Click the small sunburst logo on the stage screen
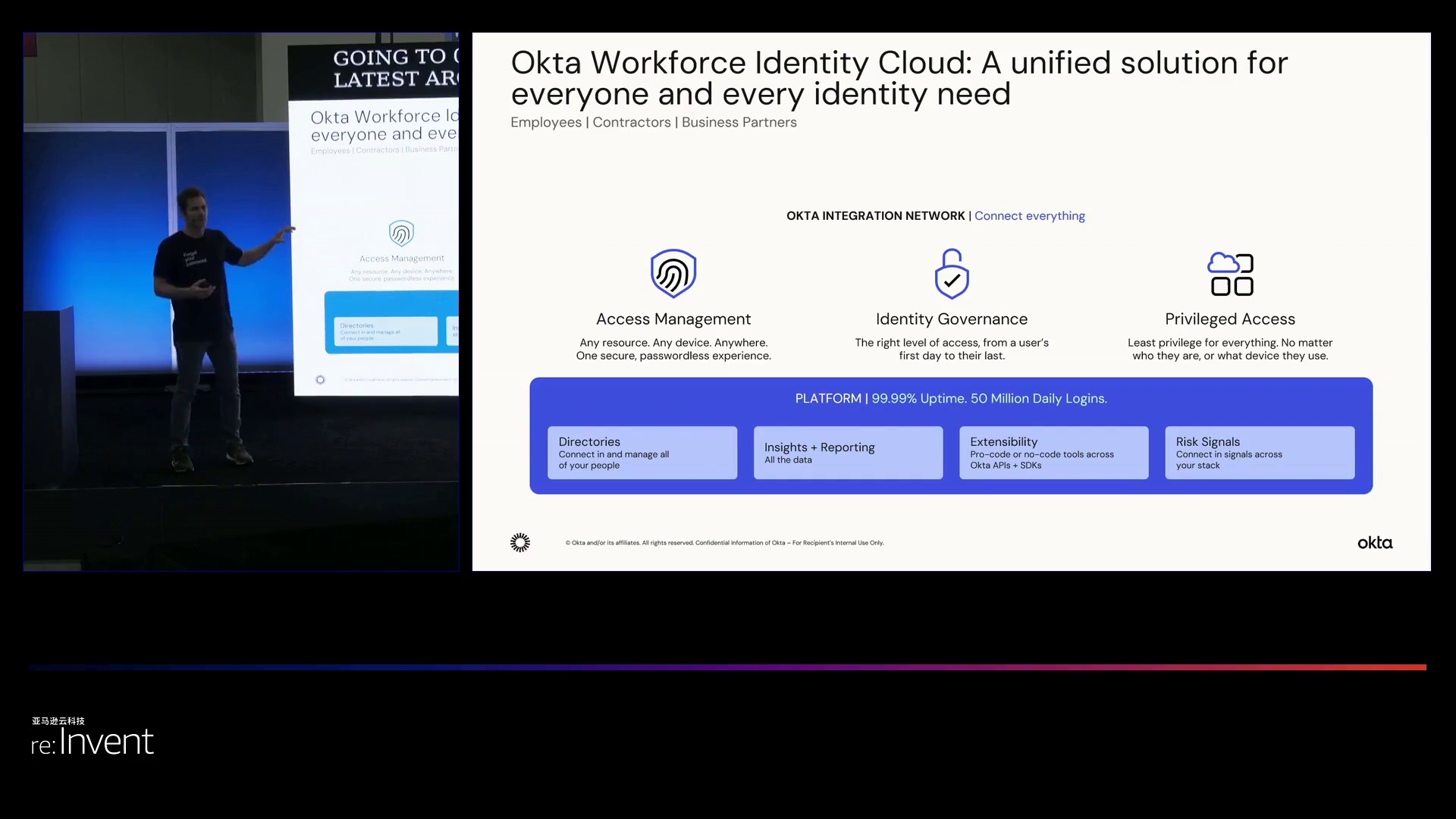 pyautogui.click(x=320, y=380)
